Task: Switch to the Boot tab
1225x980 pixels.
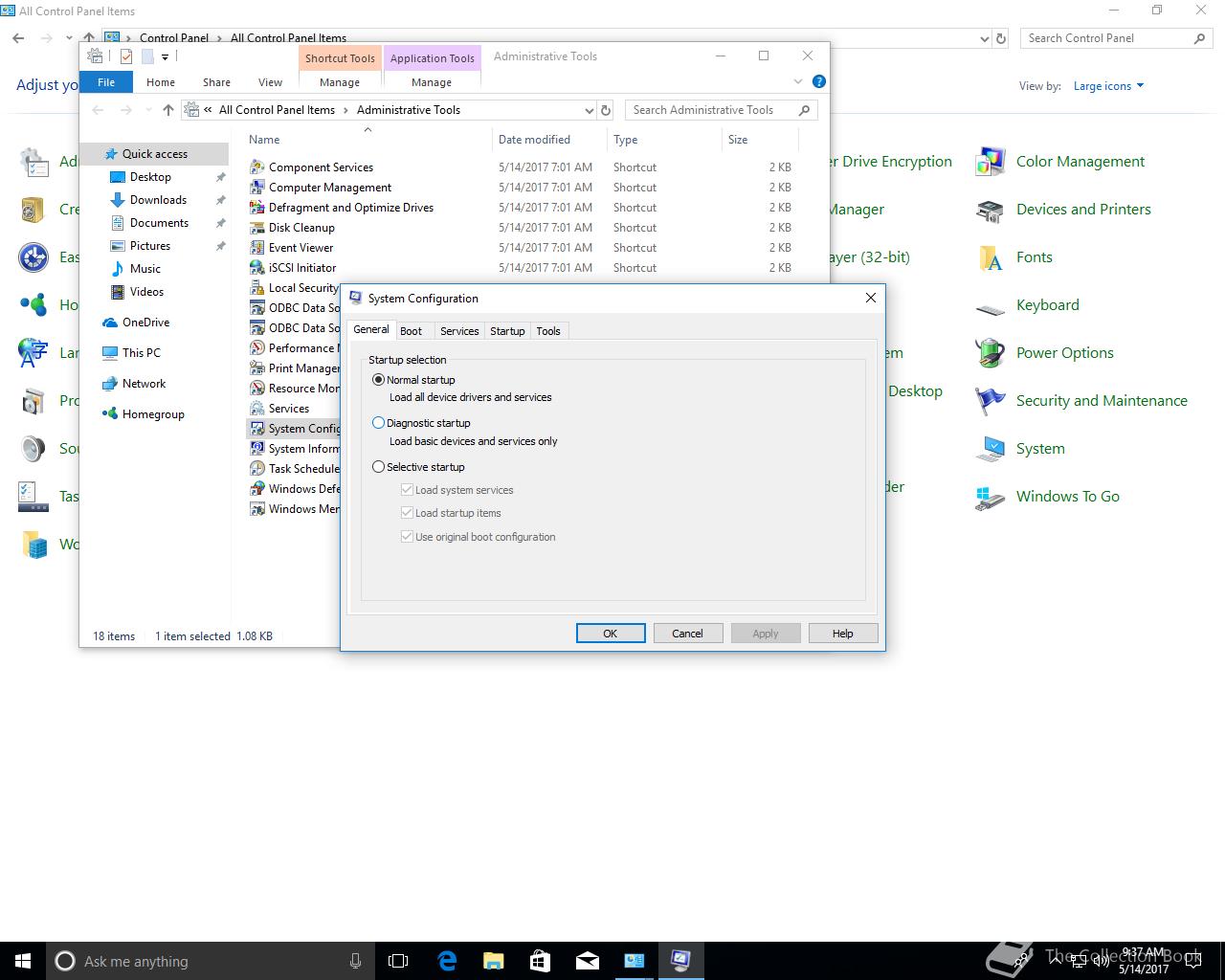Action: click(x=411, y=331)
